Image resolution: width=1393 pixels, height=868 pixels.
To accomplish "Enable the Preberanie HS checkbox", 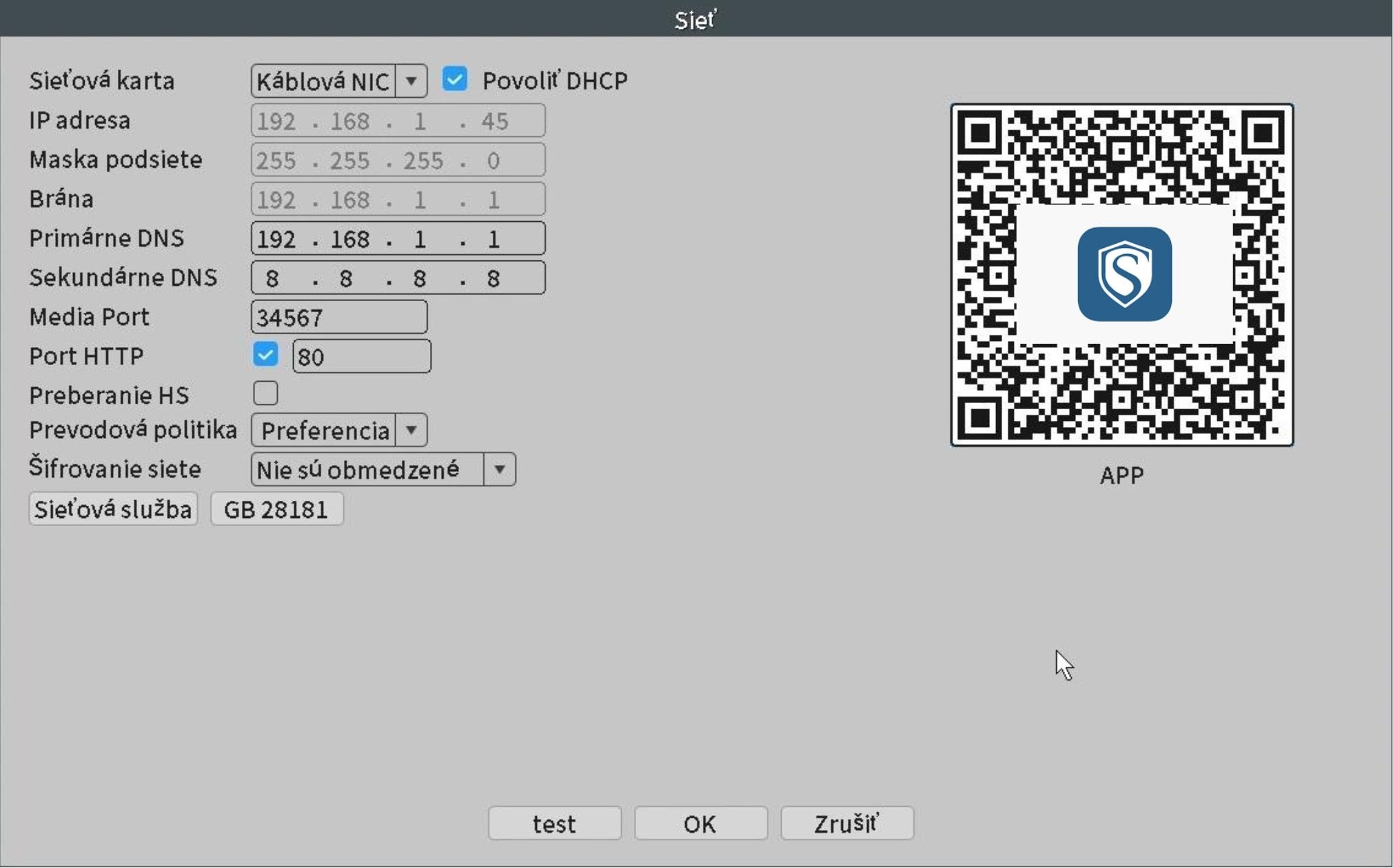I will pos(265,393).
